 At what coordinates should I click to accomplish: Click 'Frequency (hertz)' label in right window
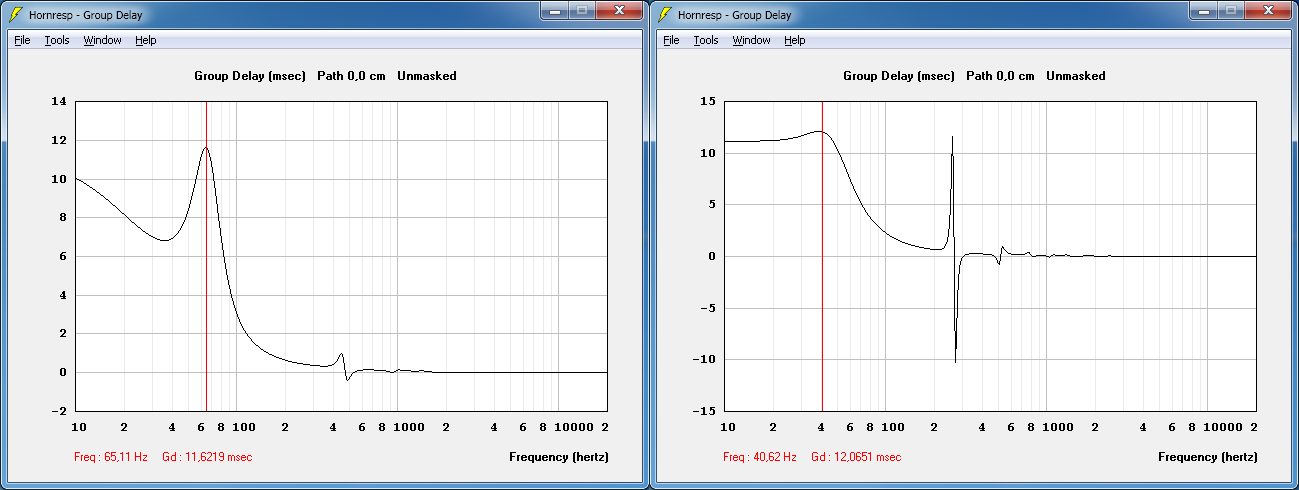pyautogui.click(x=1207, y=457)
